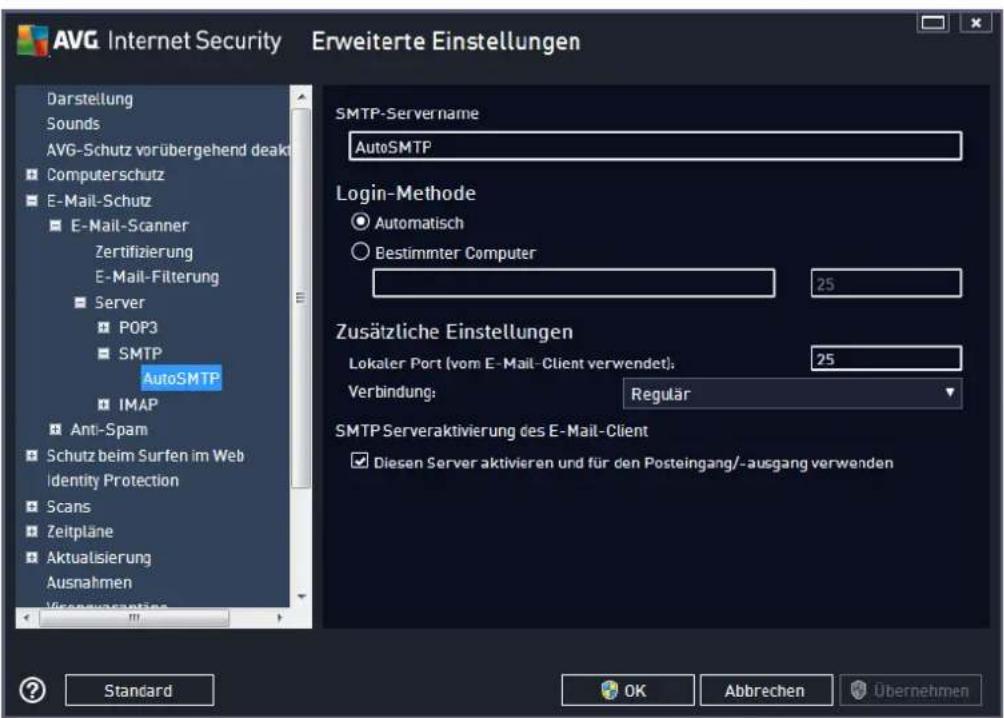This screenshot has height=718, width=1004.
Task: Toggle Diesen Server aktivieren checkbox
Action: click(360, 461)
